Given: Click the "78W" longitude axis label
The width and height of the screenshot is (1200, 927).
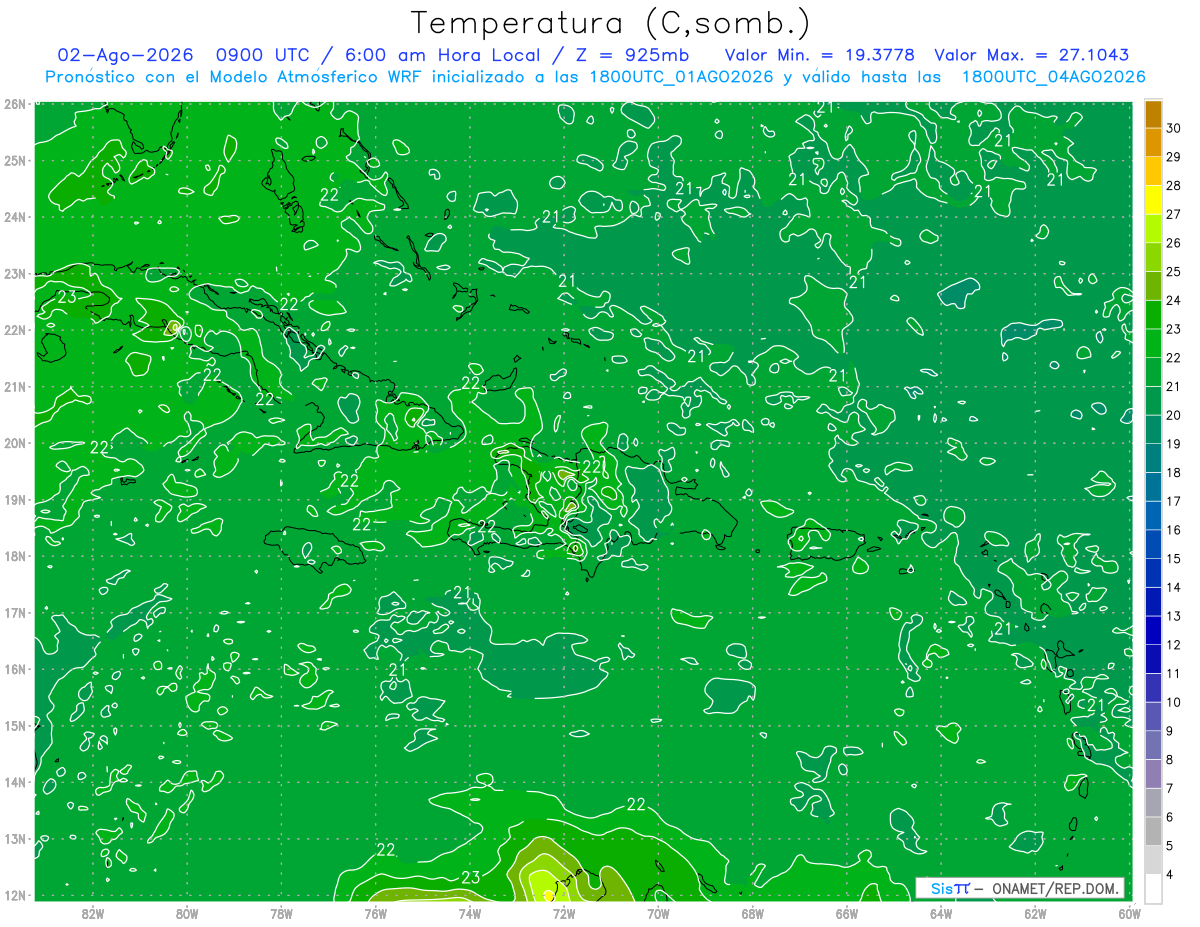Looking at the screenshot, I should [x=281, y=913].
